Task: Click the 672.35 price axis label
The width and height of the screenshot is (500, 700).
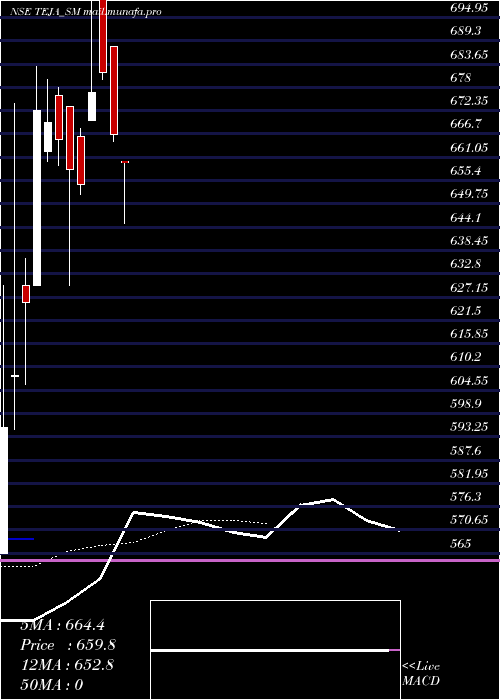Action: 469,100
